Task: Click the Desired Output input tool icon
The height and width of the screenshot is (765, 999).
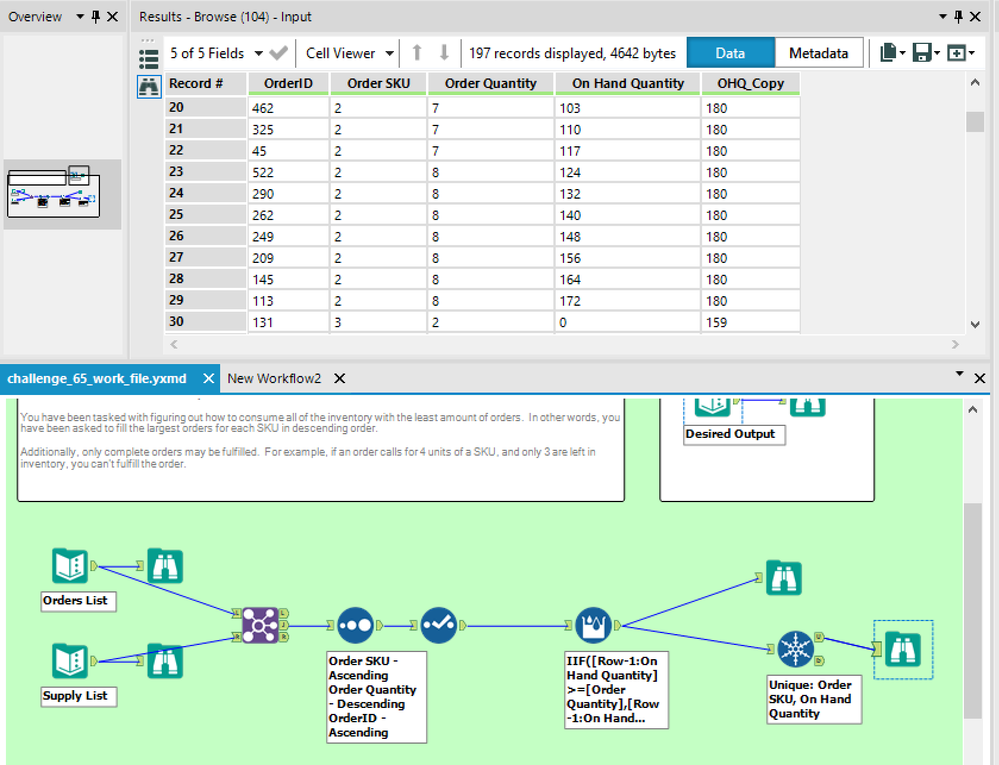Action: [x=712, y=406]
